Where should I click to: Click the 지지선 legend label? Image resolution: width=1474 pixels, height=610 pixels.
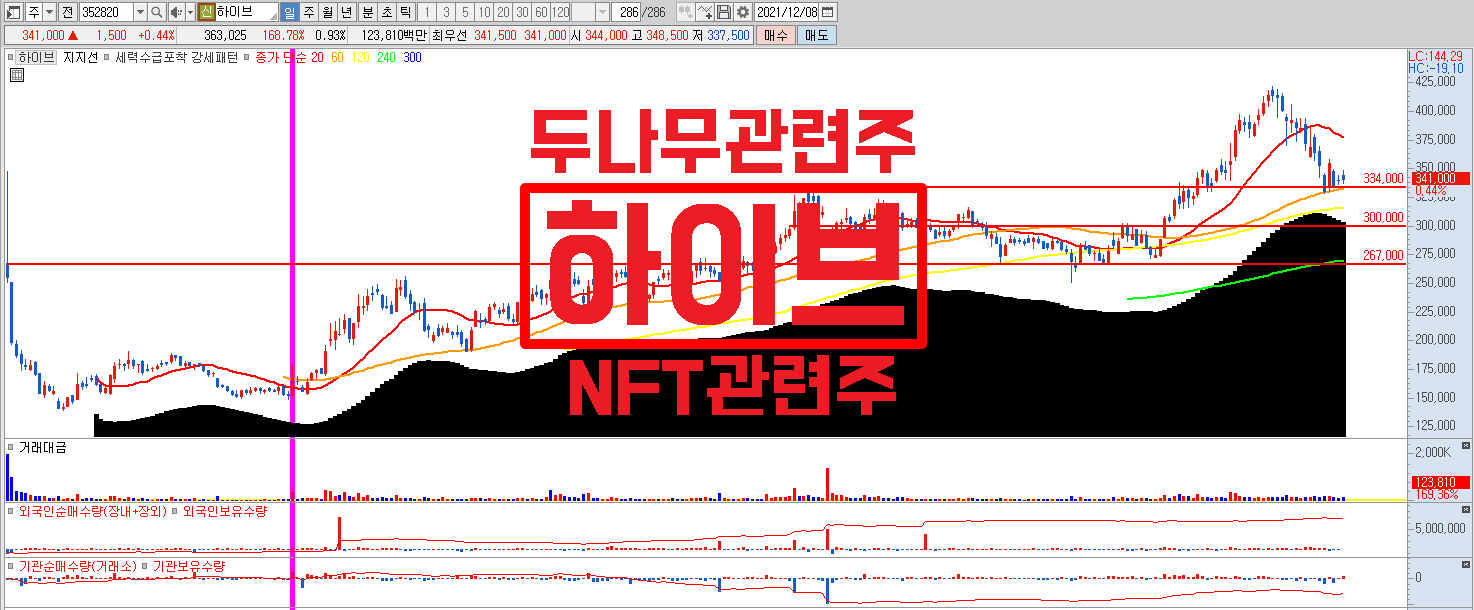pyautogui.click(x=80, y=58)
